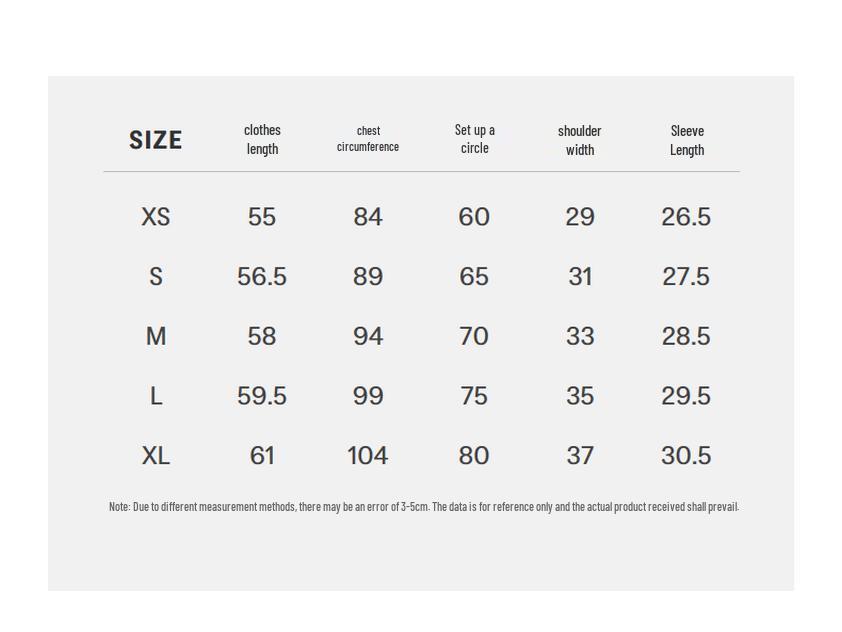Viewport: 842px width, 632px height.
Task: Select the clothes length value 59.5
Action: [262, 396]
